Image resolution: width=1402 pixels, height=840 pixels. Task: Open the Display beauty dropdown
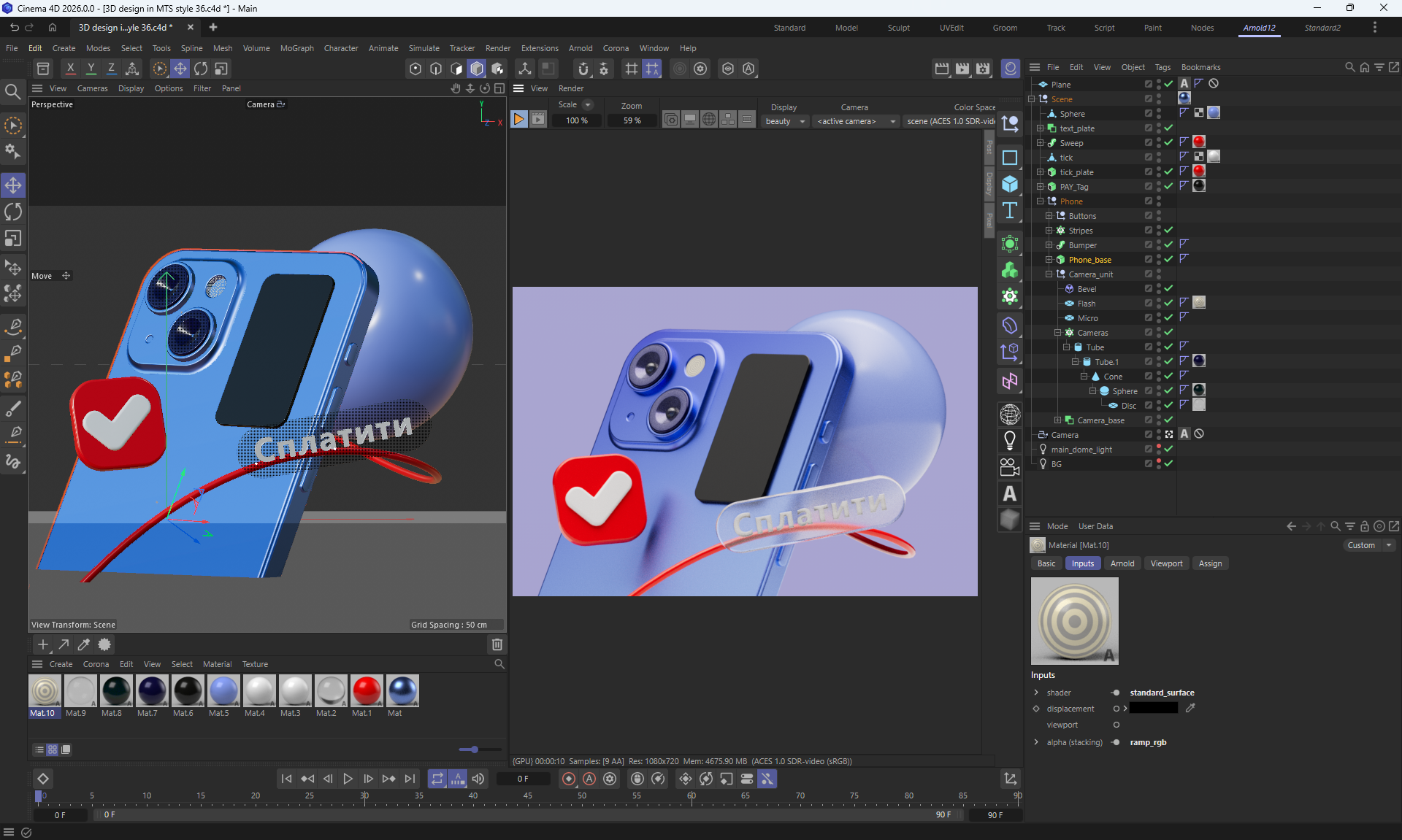785,121
